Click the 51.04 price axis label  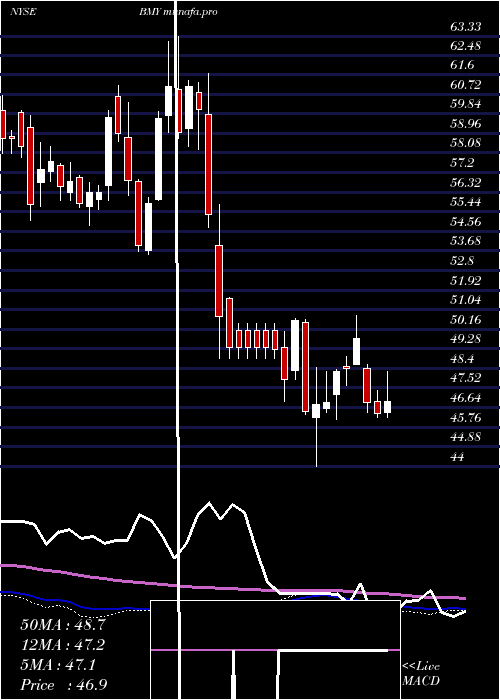point(466,300)
